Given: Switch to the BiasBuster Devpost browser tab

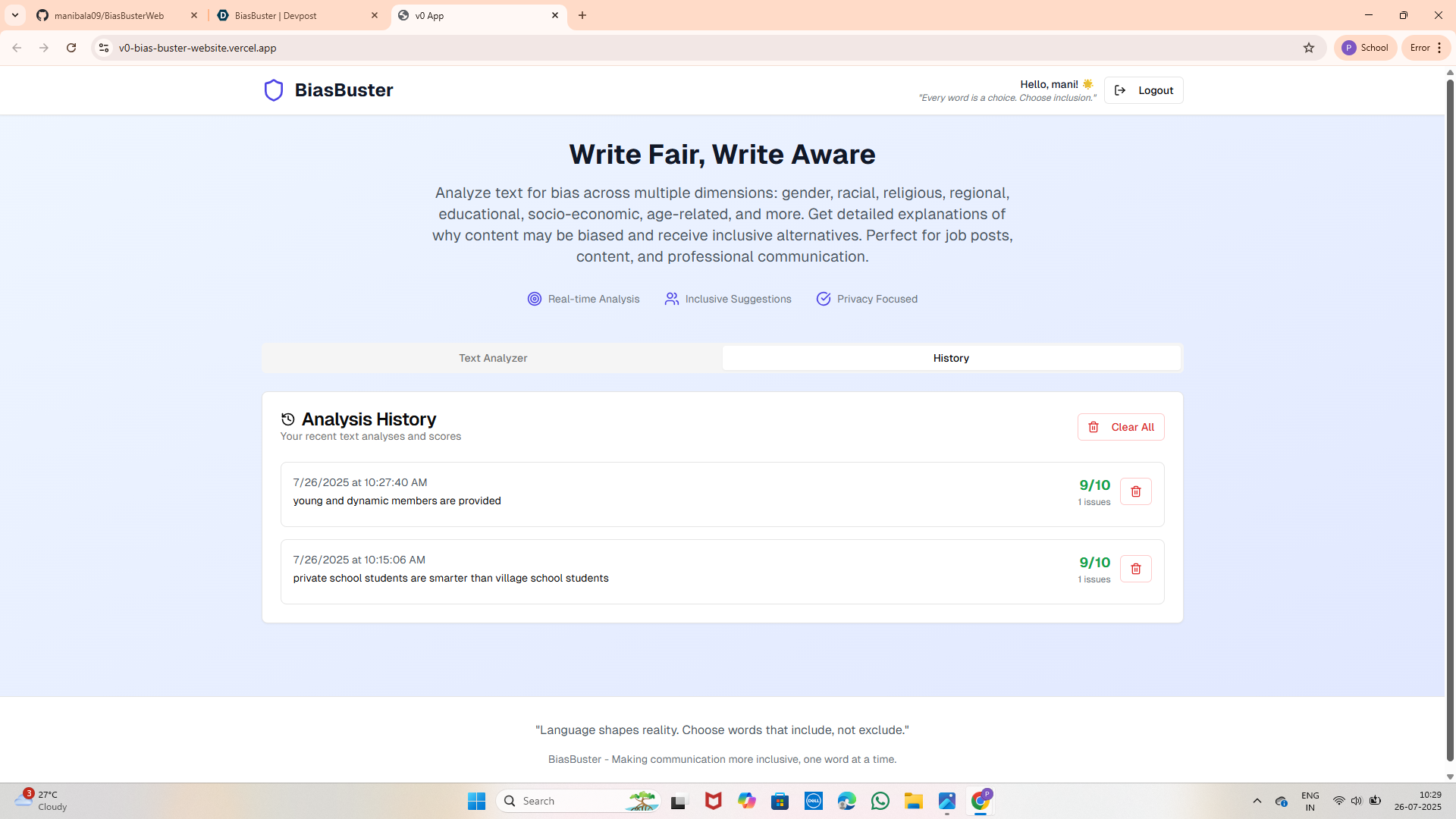Looking at the screenshot, I should pyautogui.click(x=296, y=15).
